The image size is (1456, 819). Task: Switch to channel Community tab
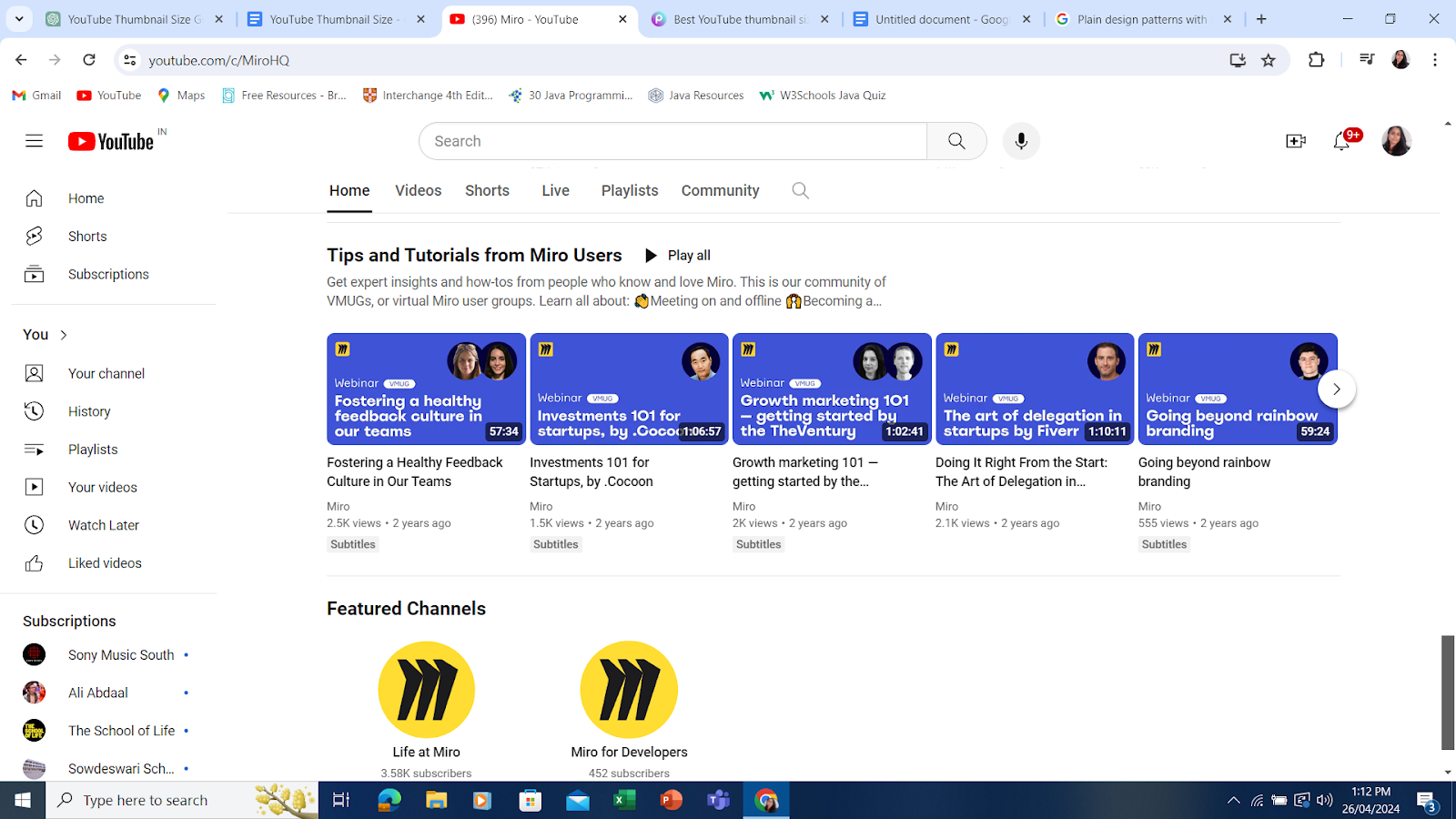point(720,190)
